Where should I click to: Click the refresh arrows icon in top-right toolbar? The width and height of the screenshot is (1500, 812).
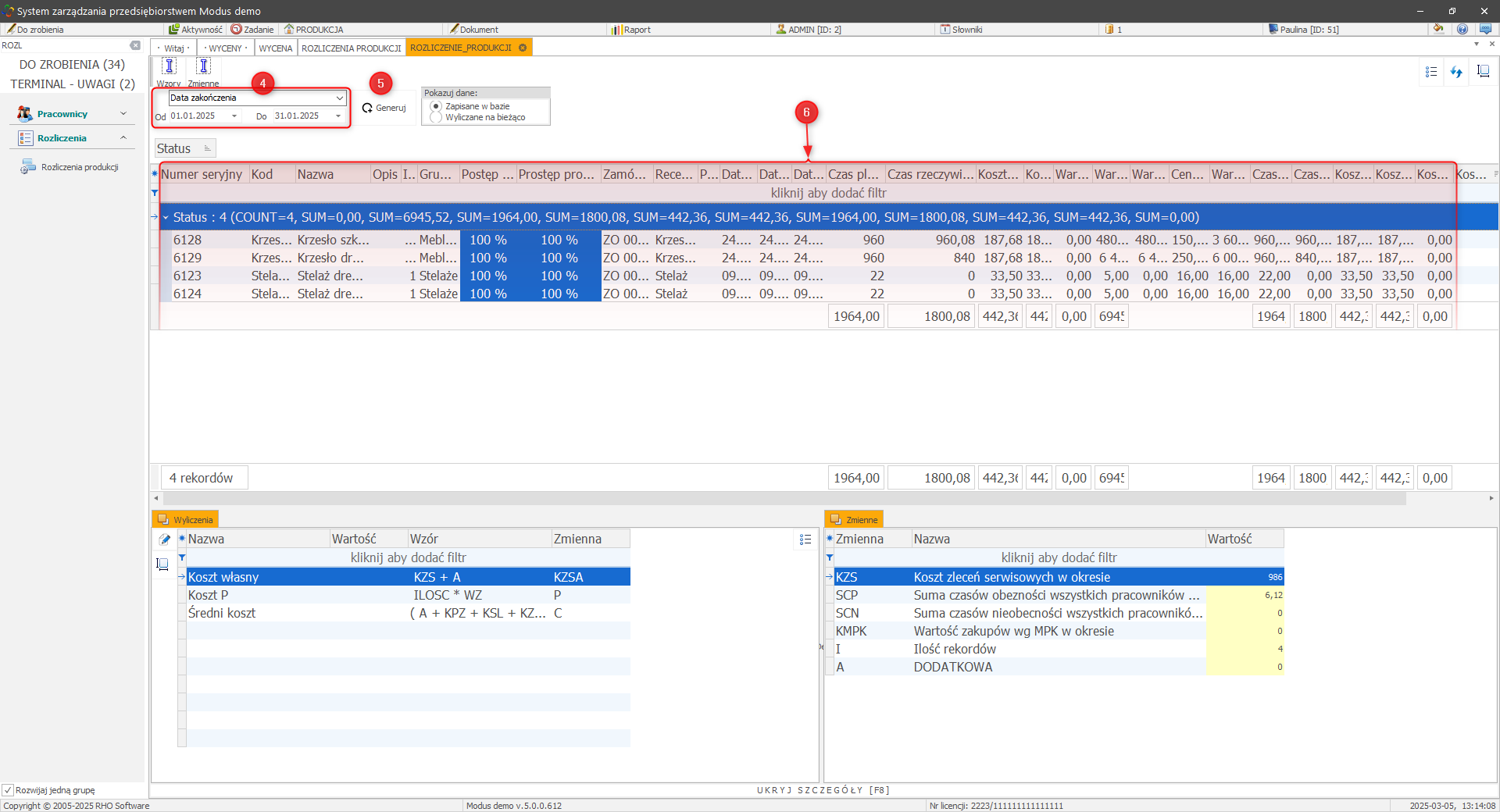point(1456,72)
